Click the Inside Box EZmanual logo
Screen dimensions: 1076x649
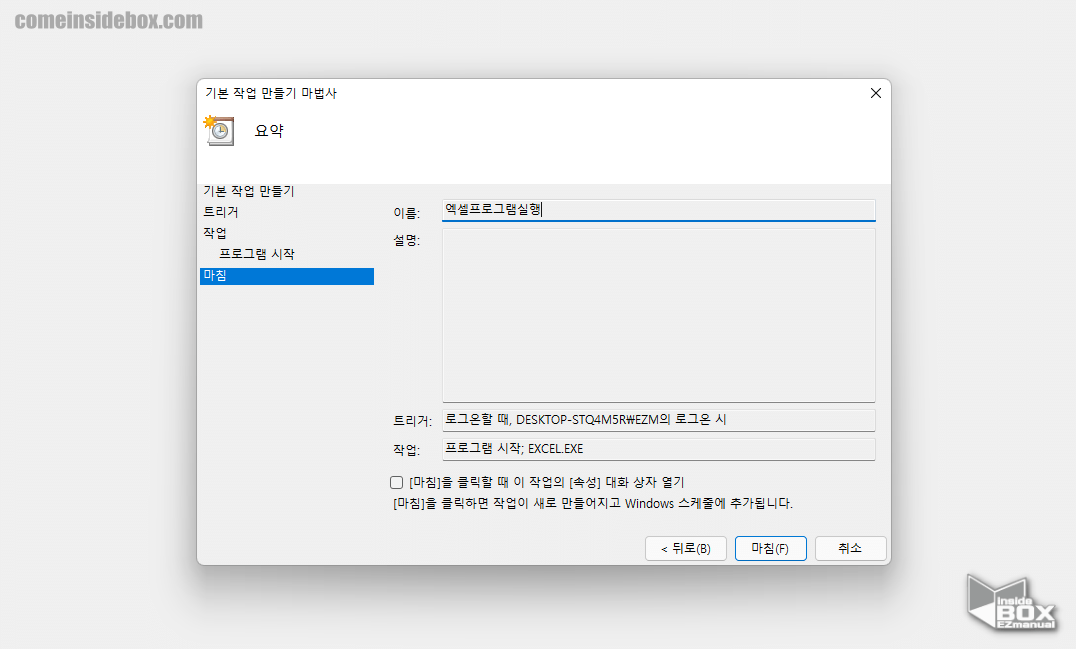(1010, 600)
